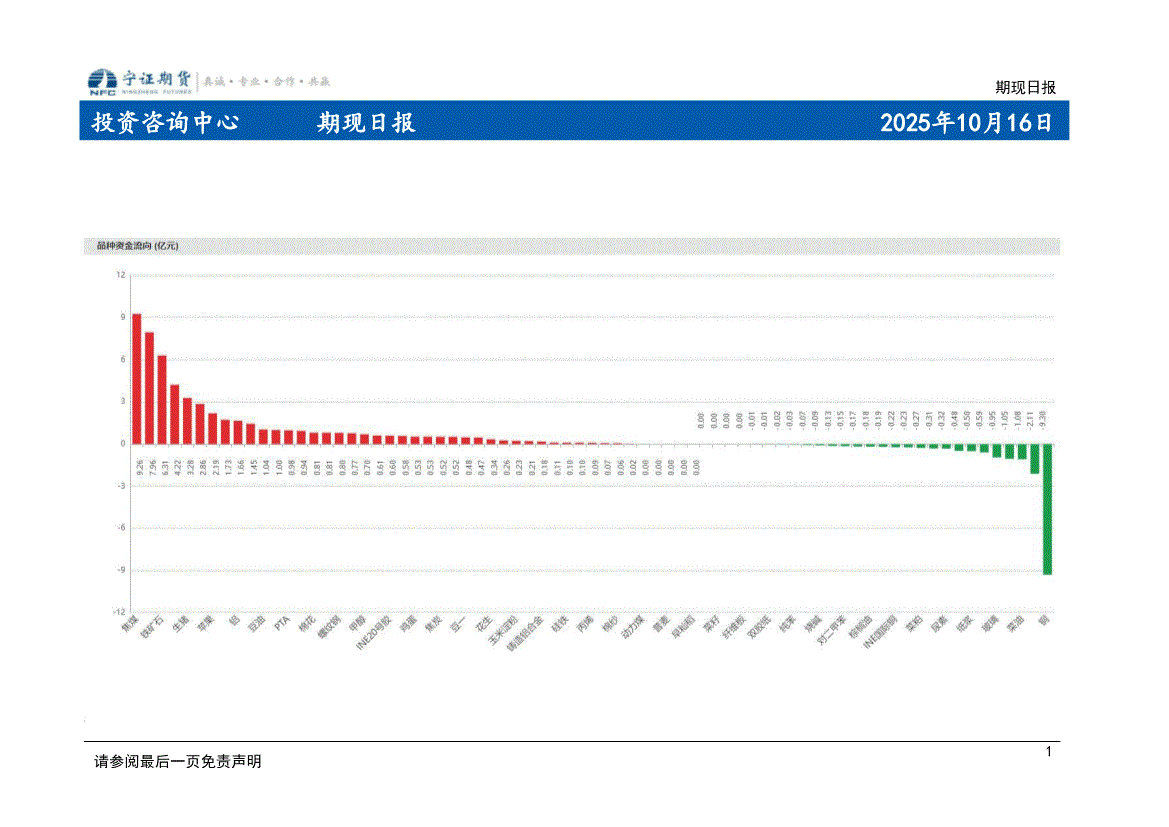Click the PTA x-axis label
The height and width of the screenshot is (827, 1169).
(x=282, y=624)
